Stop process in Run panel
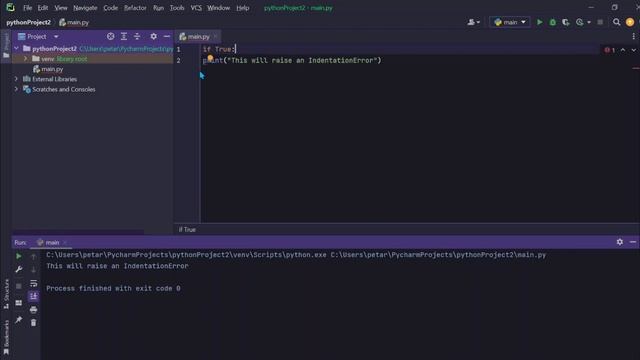The image size is (640, 360). [19, 286]
